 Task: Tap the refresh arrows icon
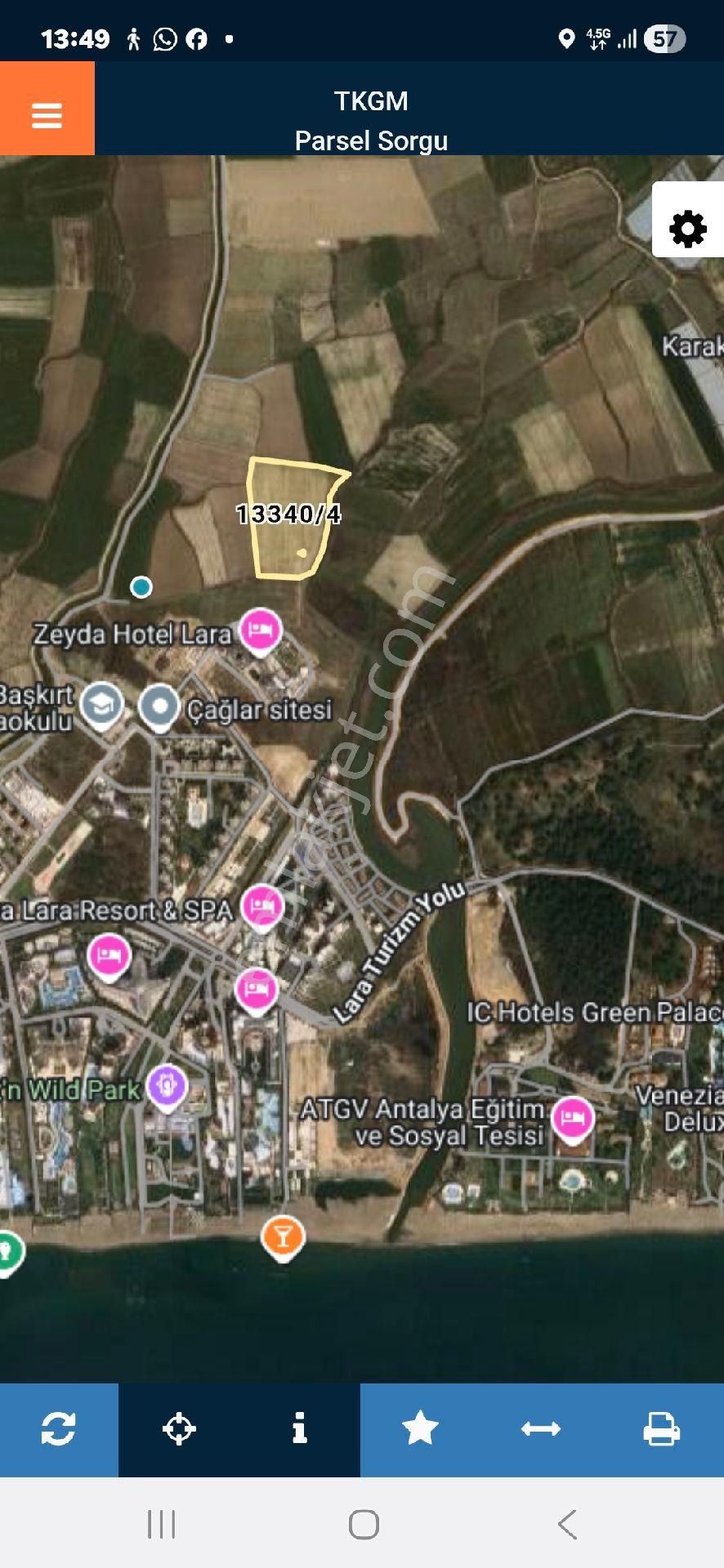pos(59,1429)
